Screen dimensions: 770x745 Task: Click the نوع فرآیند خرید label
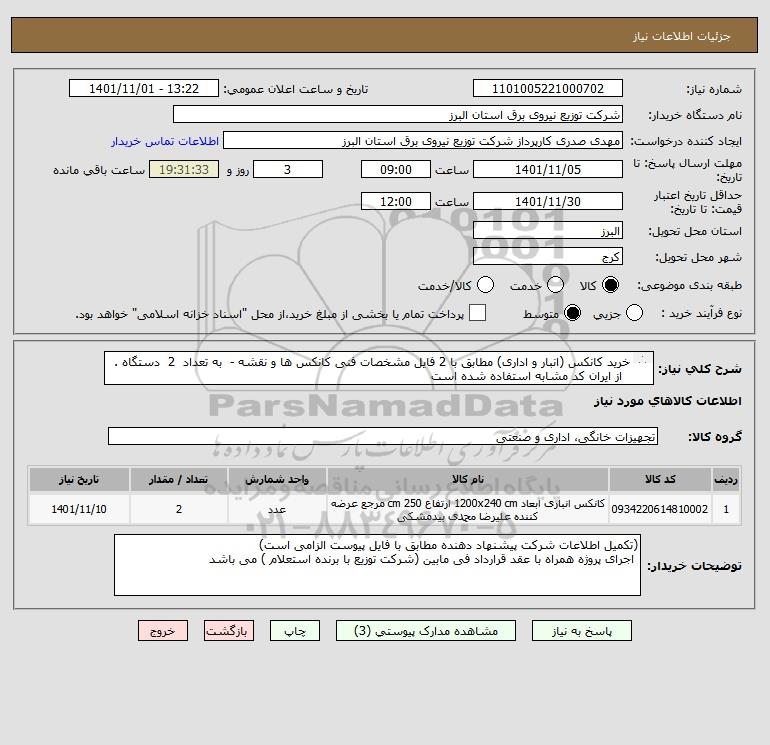702,313
